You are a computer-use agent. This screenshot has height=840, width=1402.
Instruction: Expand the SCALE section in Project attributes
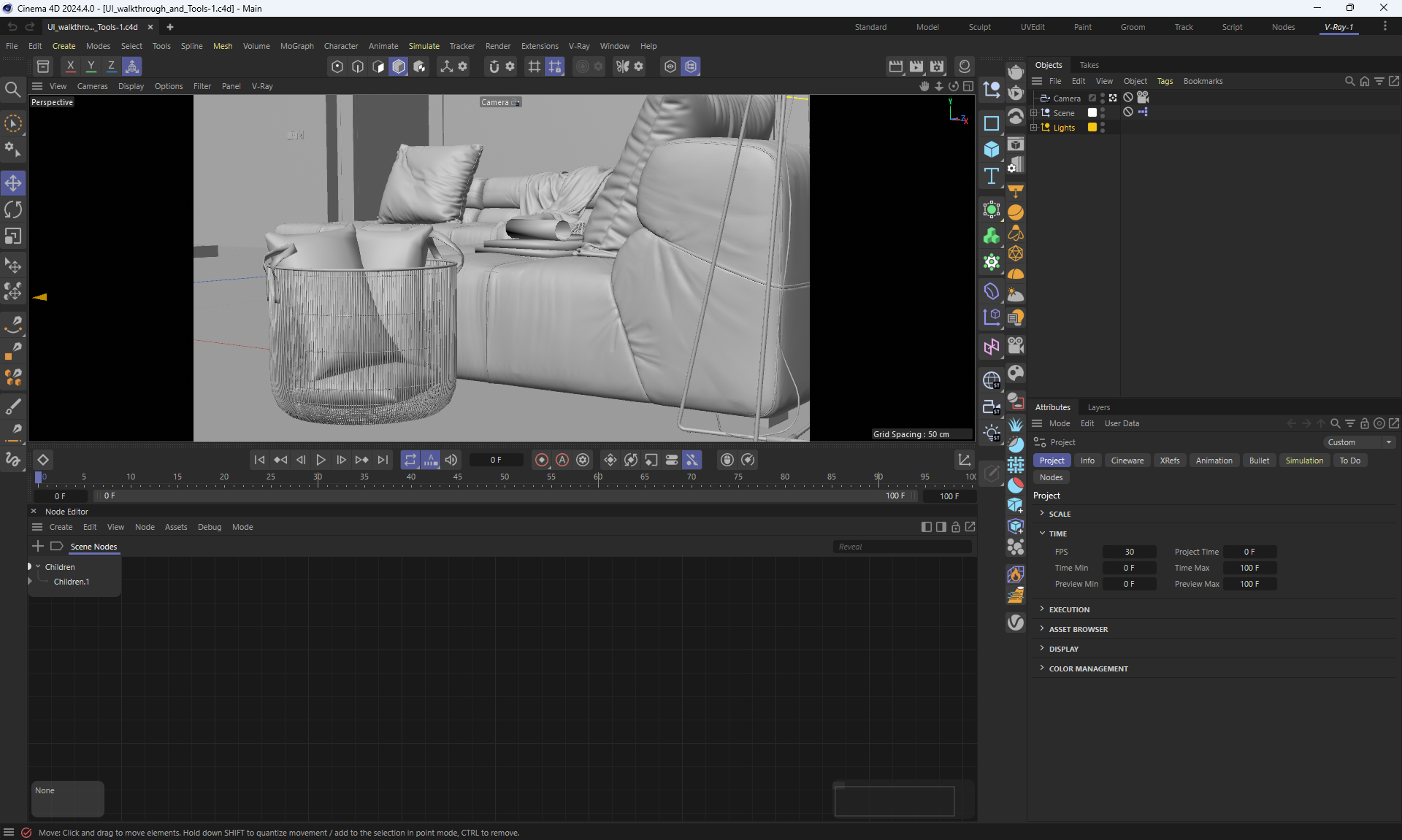coord(1060,514)
